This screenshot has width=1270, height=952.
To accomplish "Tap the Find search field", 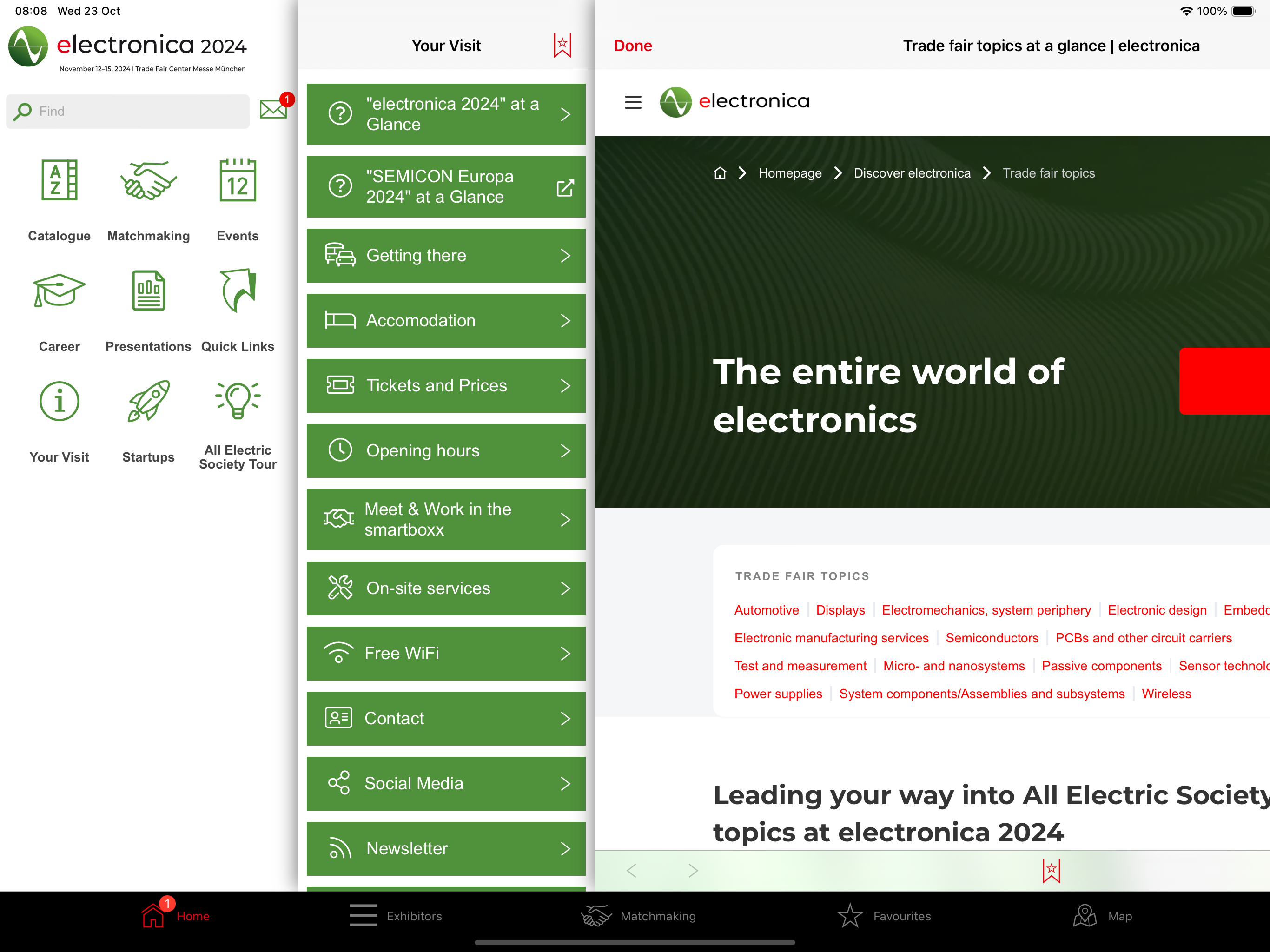I will (127, 111).
